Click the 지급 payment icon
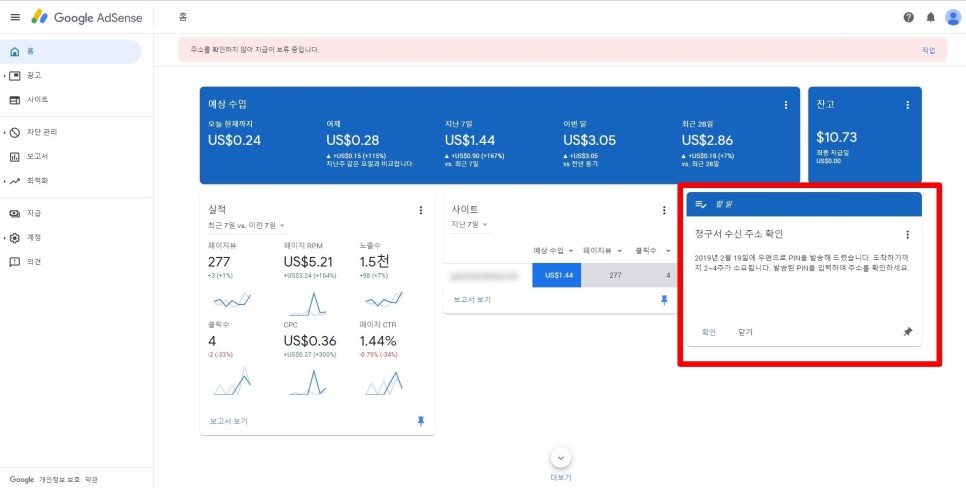The height and width of the screenshot is (488, 966). pos(15,213)
